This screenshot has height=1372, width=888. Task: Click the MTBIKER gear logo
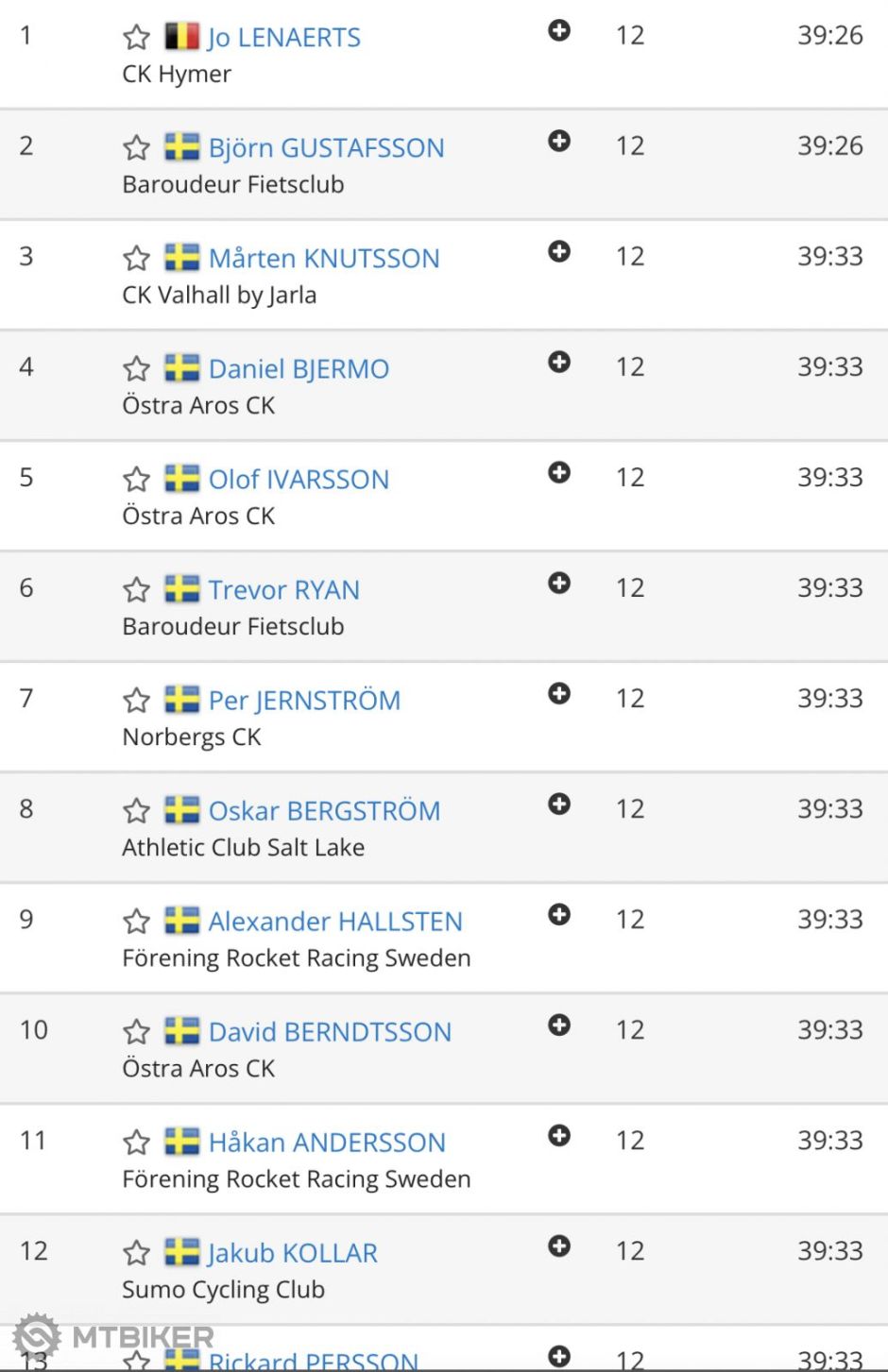tap(38, 1336)
